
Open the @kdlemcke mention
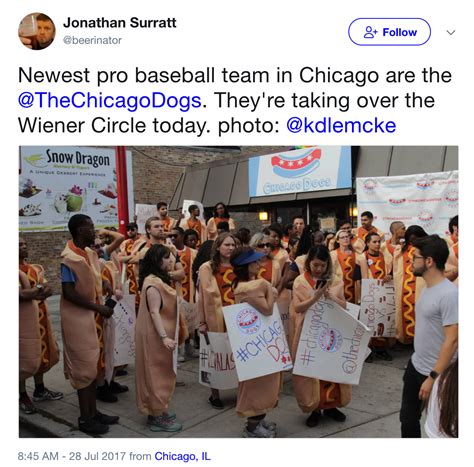[x=341, y=125]
